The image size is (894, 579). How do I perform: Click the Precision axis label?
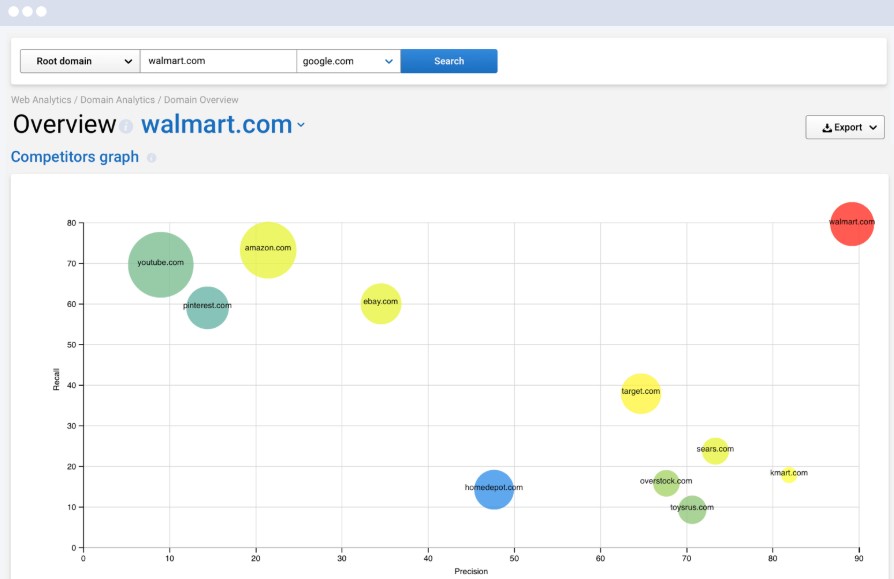click(471, 571)
